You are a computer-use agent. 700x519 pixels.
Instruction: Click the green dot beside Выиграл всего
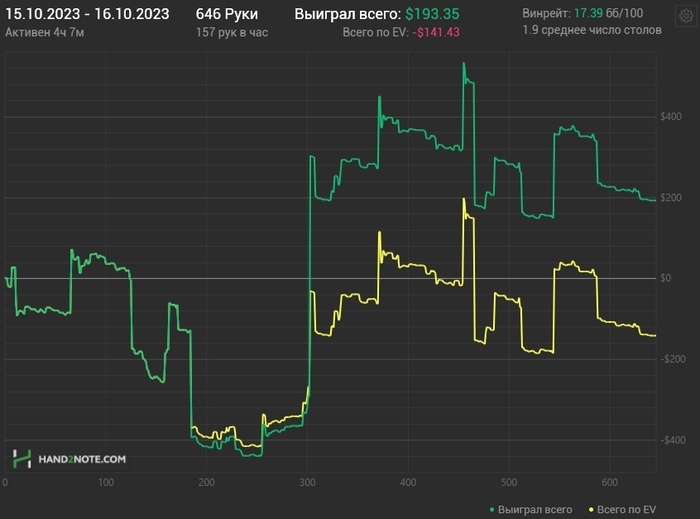pos(492,509)
